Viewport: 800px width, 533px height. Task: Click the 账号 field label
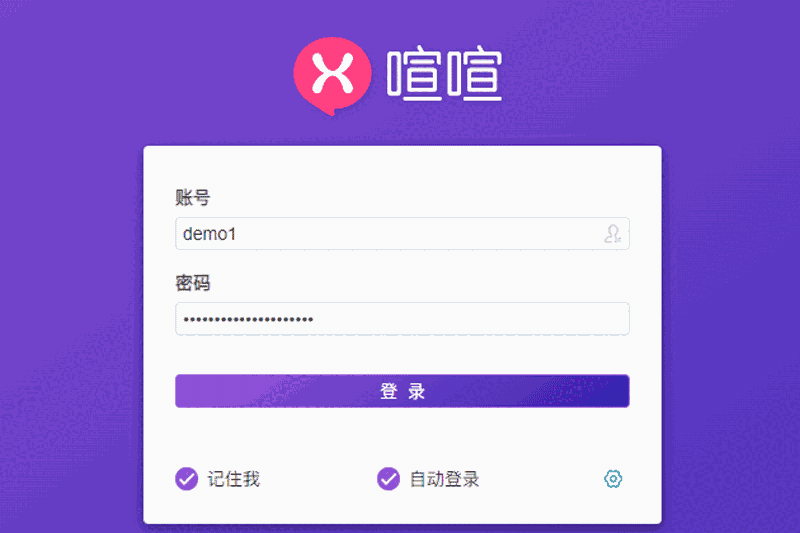(192, 197)
